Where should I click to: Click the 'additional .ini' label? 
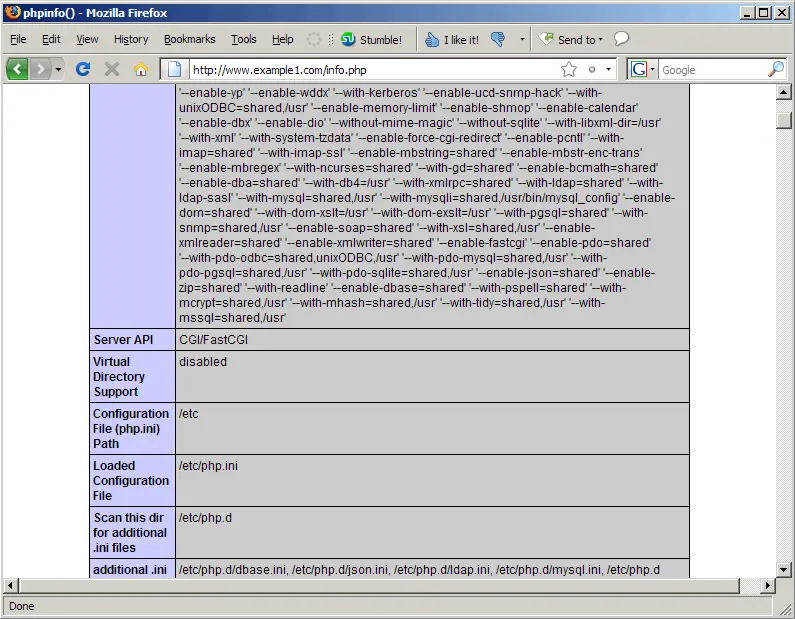[130, 570]
